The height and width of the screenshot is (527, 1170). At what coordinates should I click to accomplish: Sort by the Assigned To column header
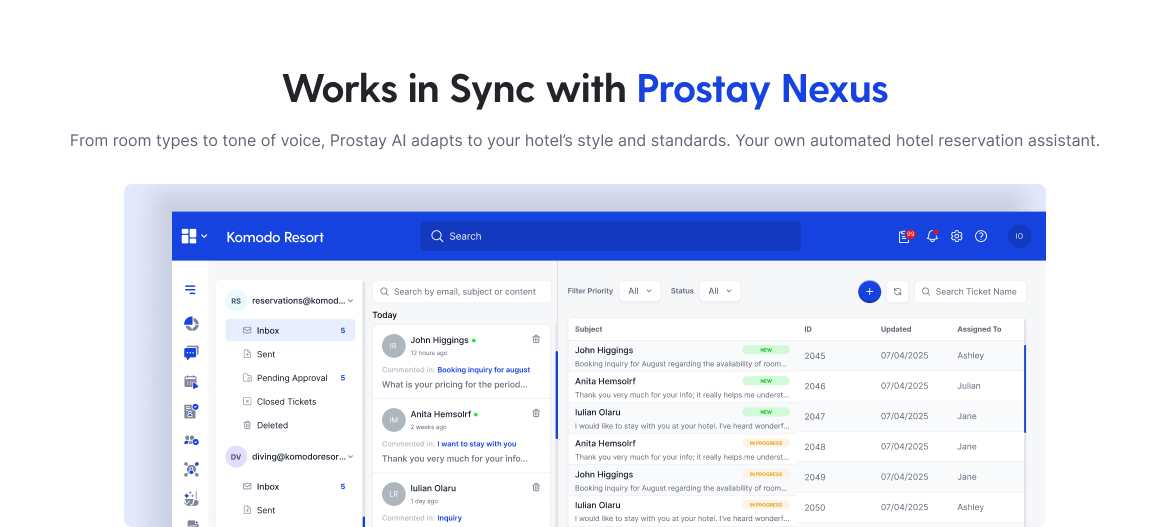point(979,329)
